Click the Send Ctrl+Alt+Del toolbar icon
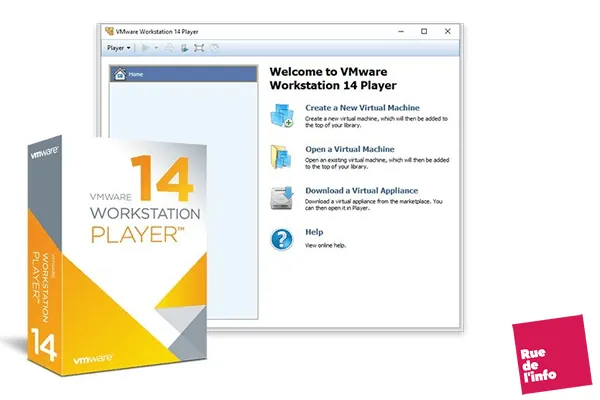 tap(169, 48)
